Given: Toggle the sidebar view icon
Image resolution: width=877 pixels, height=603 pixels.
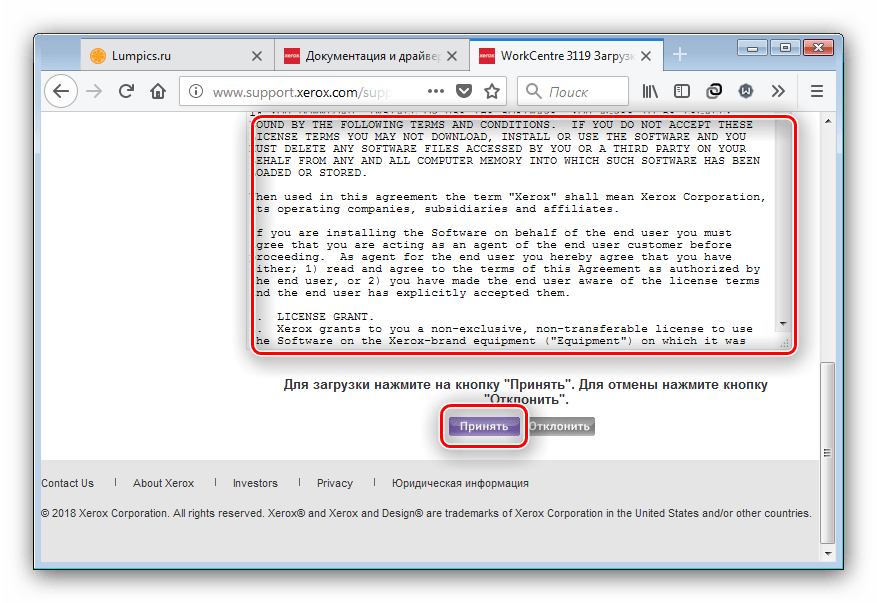Looking at the screenshot, I should (x=683, y=91).
